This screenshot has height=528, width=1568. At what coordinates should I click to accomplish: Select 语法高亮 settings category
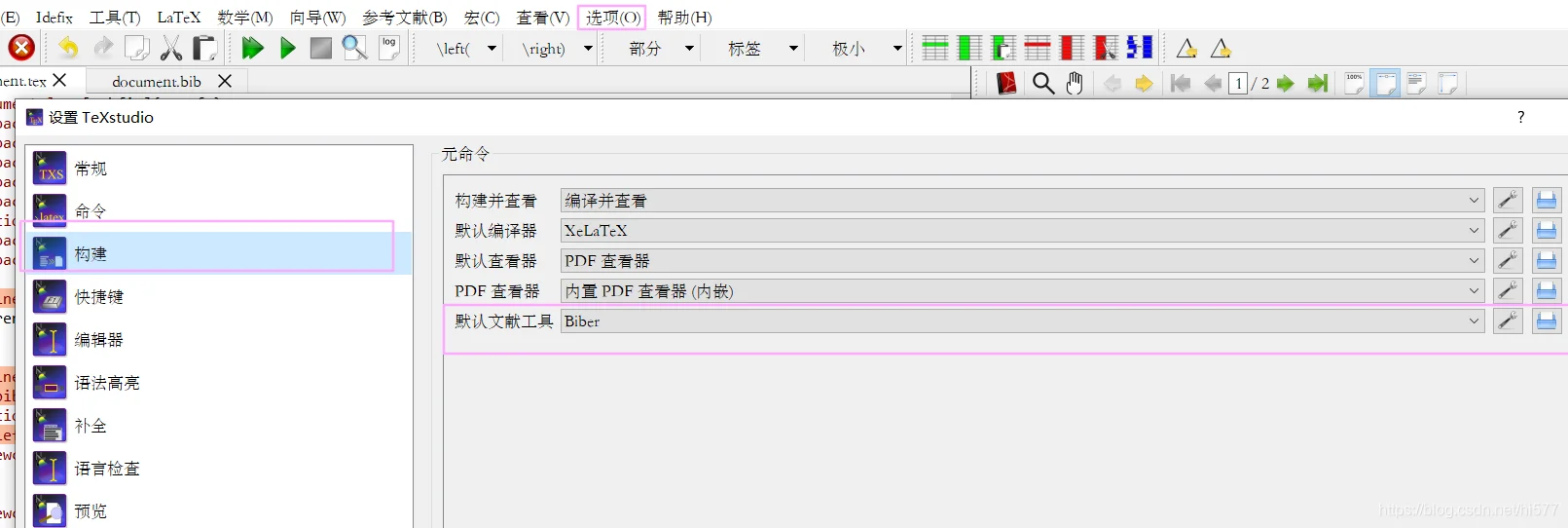tap(107, 383)
